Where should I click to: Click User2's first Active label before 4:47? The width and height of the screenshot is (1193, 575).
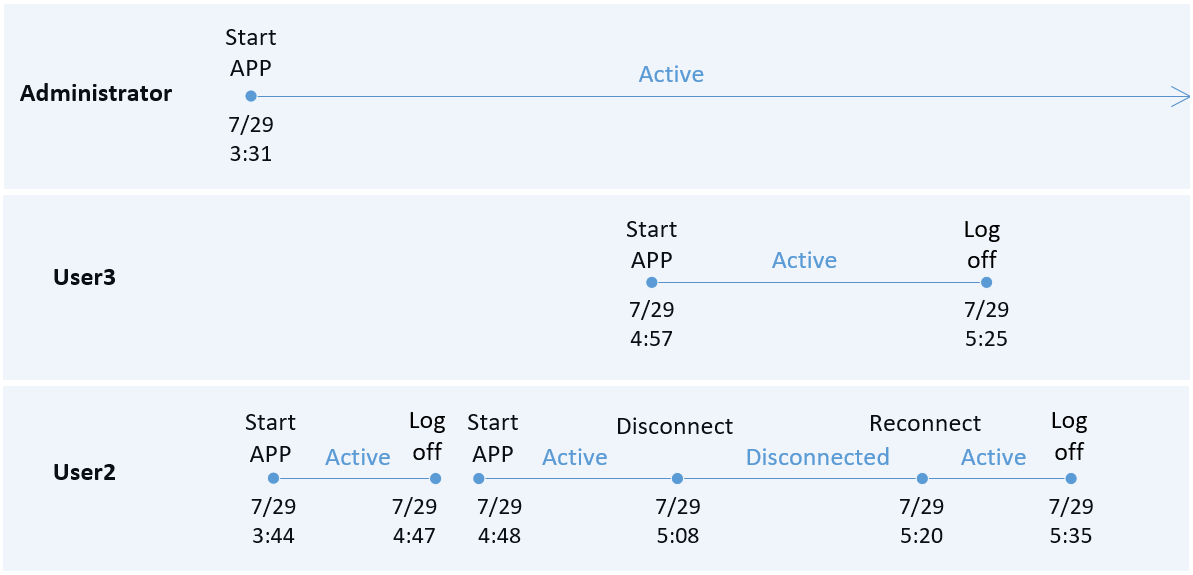pos(357,457)
